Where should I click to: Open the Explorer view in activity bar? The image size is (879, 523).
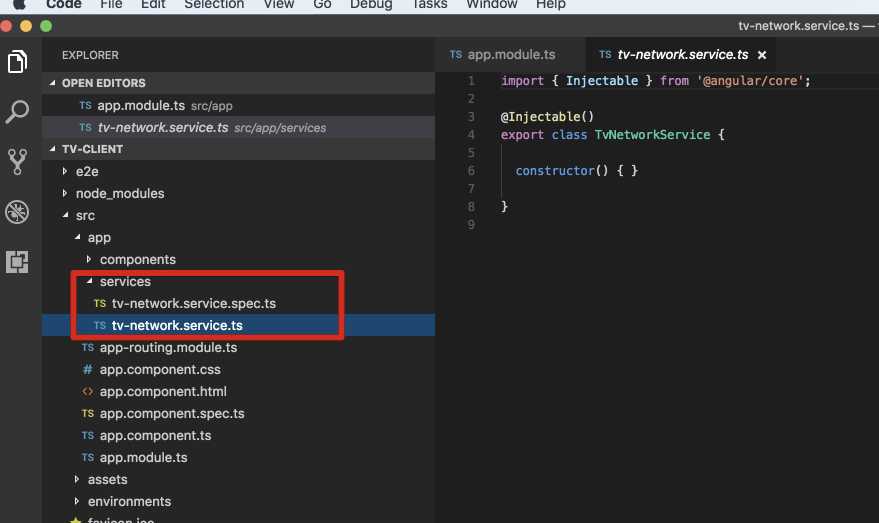tap(17, 62)
